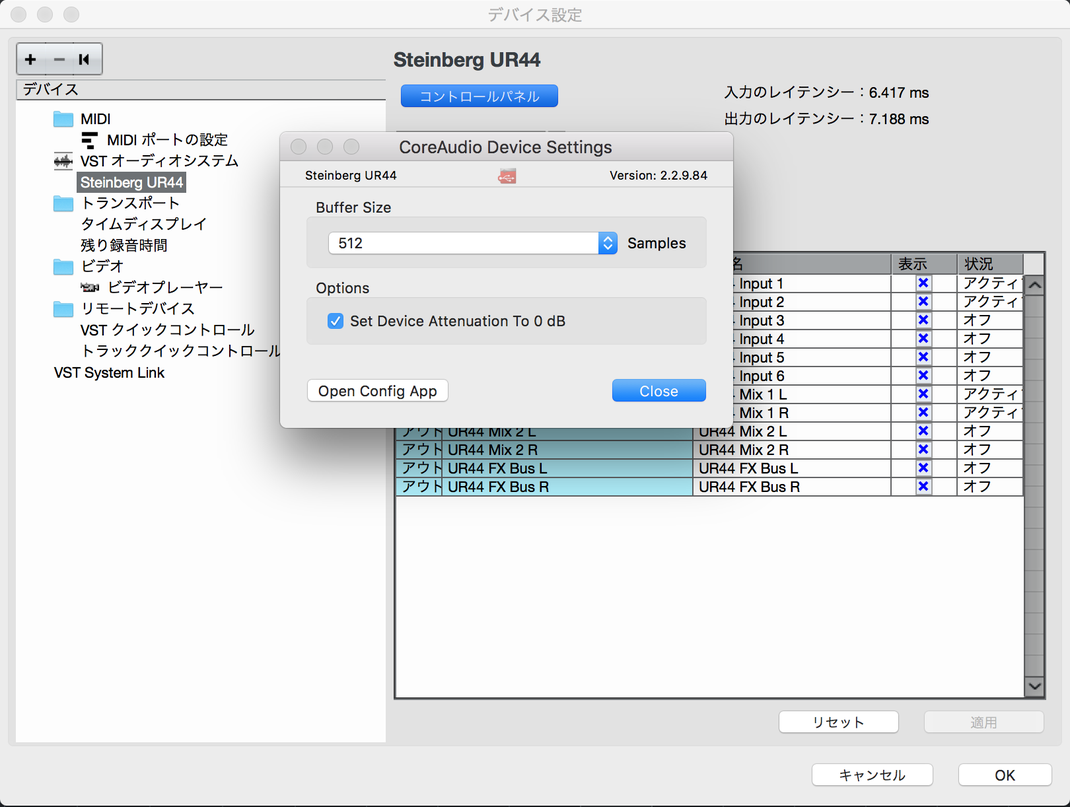1070x807 pixels.
Task: Select VST クイックコントロール tree item
Action: click(x=167, y=330)
